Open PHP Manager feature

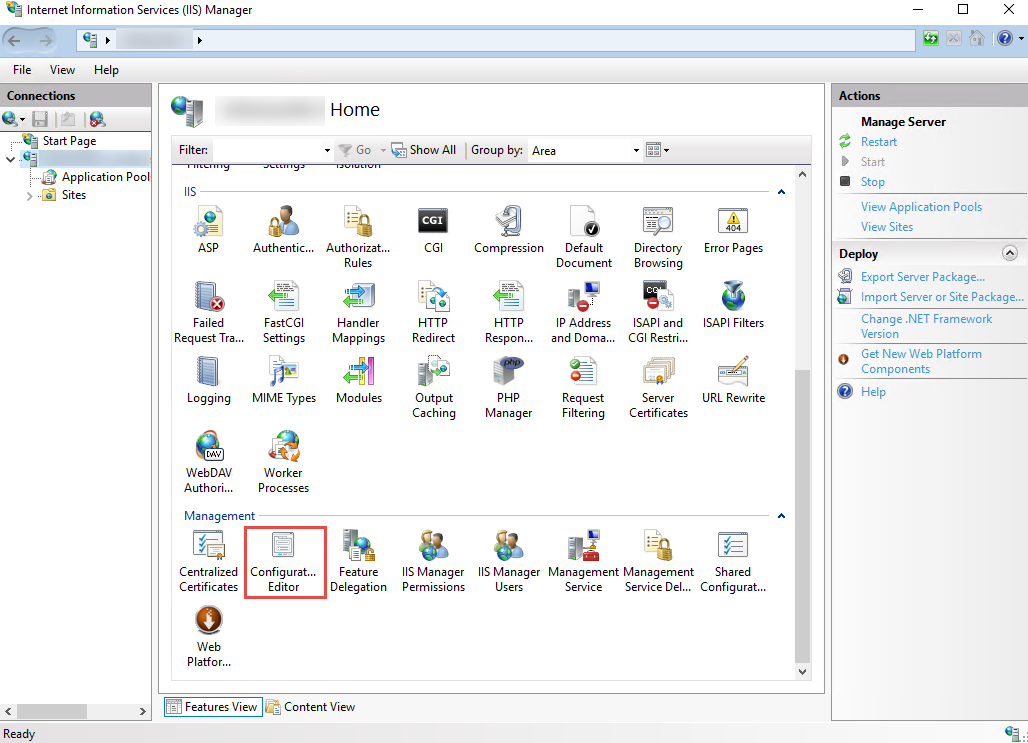[508, 386]
